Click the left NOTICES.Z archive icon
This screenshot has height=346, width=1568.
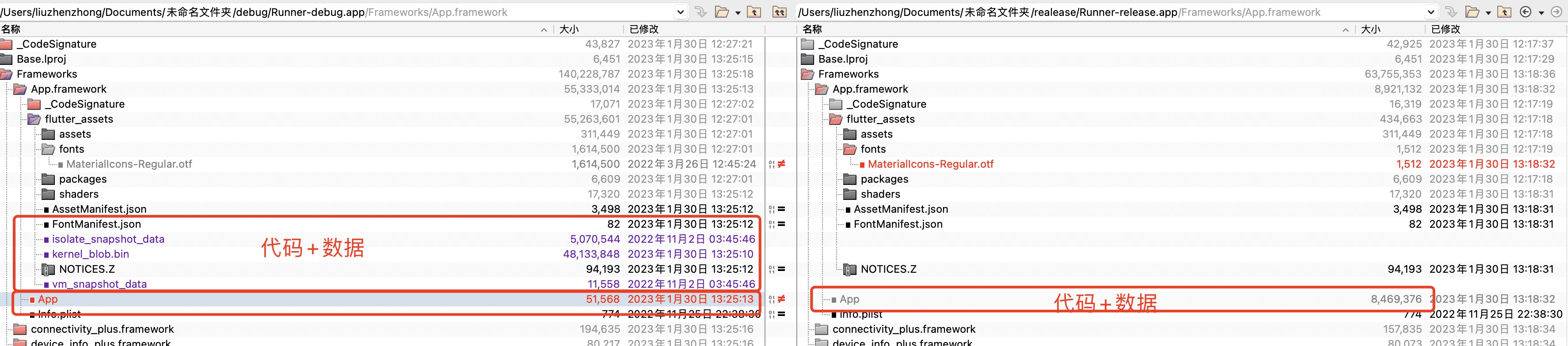[49, 269]
